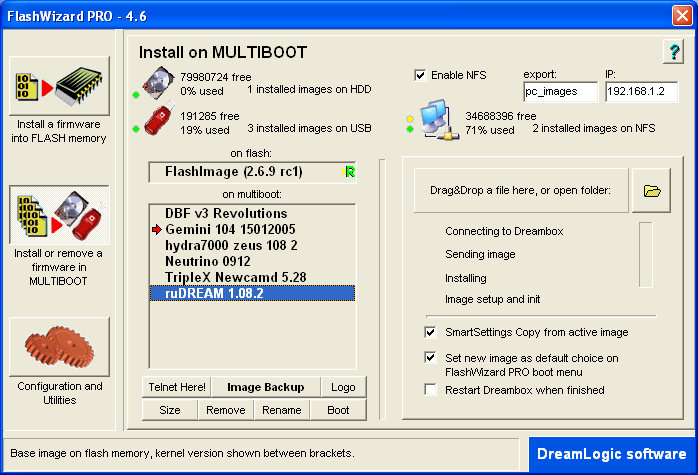Click the Image Backup button
698x475 pixels.
pyautogui.click(x=266, y=387)
